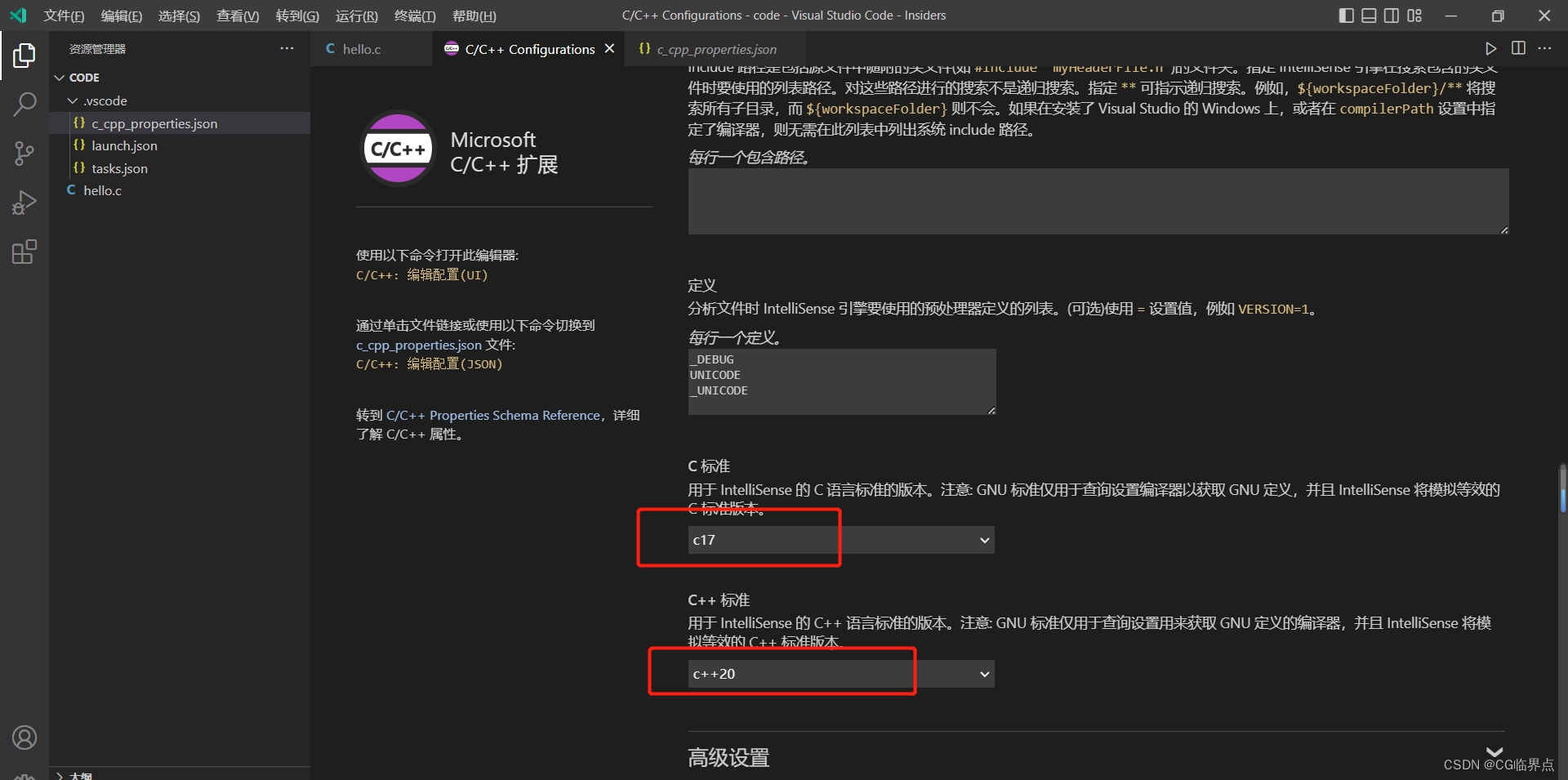Switch to c_cpp_properties.json tab
The width and height of the screenshot is (1568, 780).
715,49
